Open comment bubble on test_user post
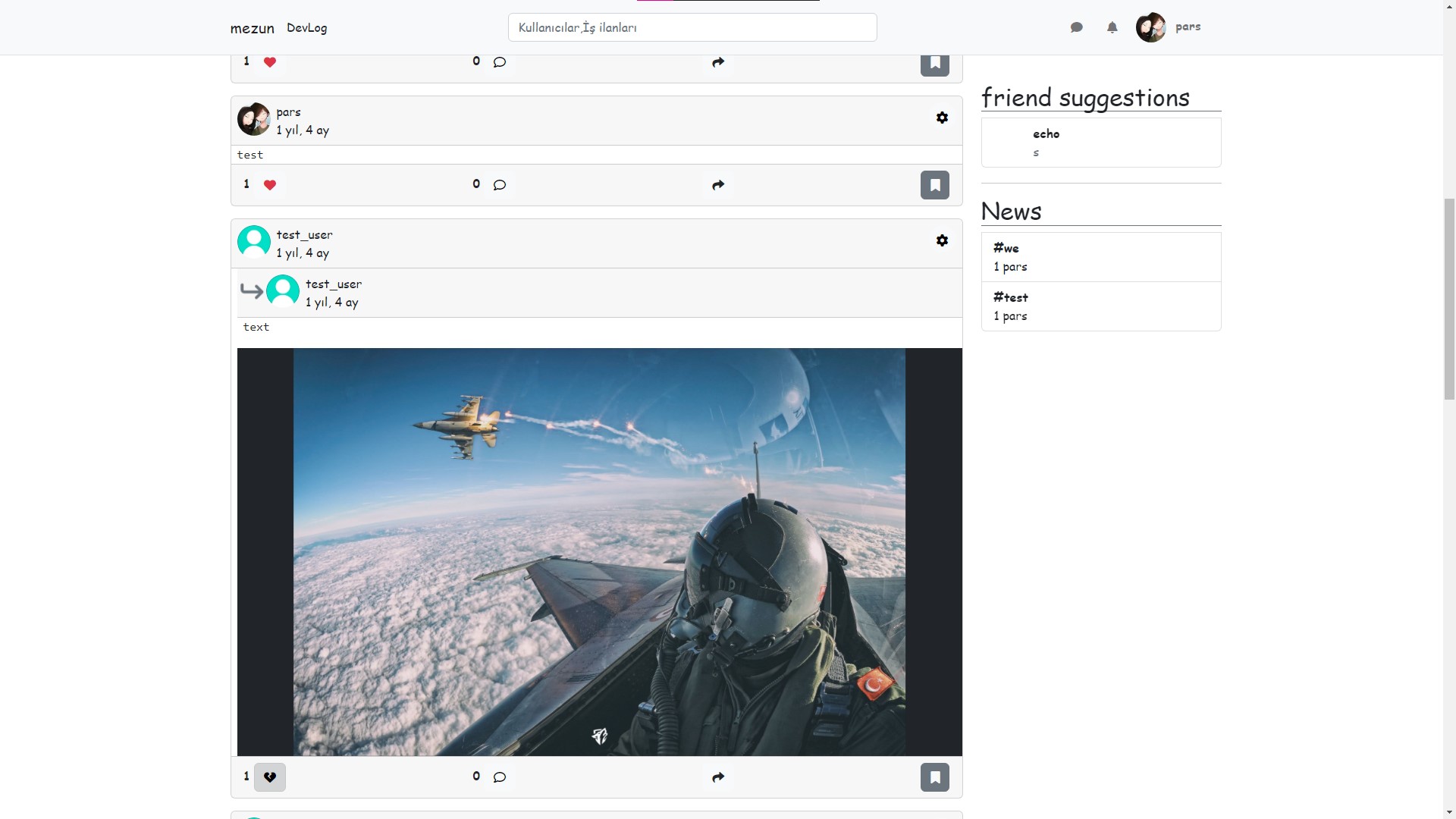1456x819 pixels. [x=499, y=777]
